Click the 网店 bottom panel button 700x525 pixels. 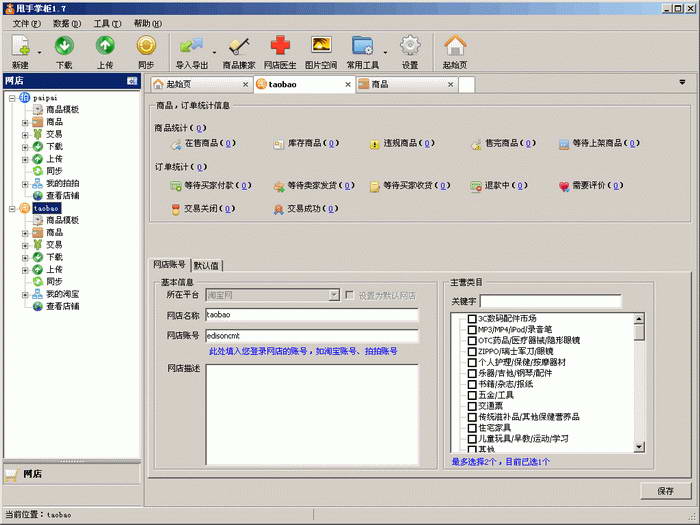tap(71, 474)
